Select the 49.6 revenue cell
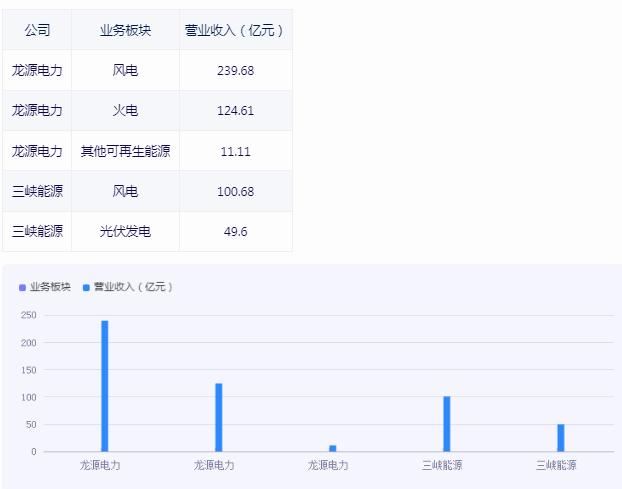The image size is (622, 489). [235, 231]
